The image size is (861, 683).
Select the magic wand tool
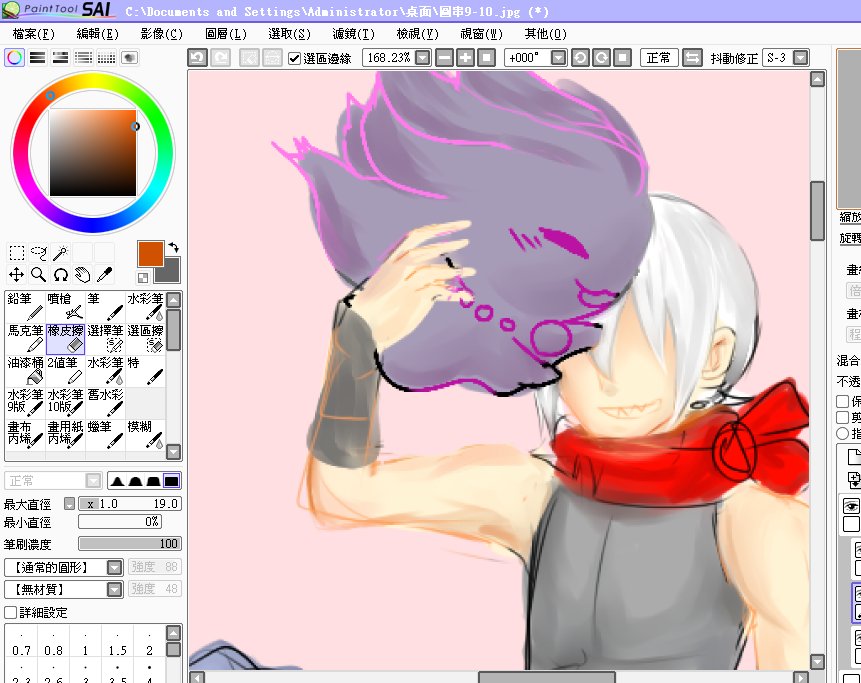(60, 253)
